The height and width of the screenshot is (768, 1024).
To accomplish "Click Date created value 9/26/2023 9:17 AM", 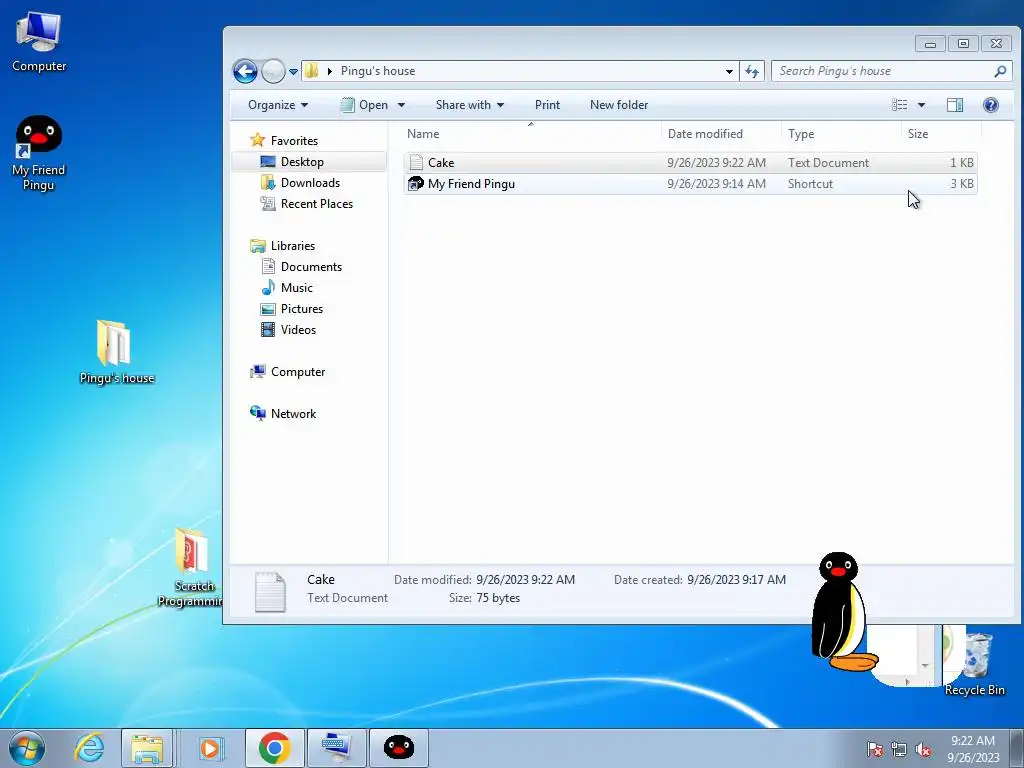I will [x=736, y=580].
